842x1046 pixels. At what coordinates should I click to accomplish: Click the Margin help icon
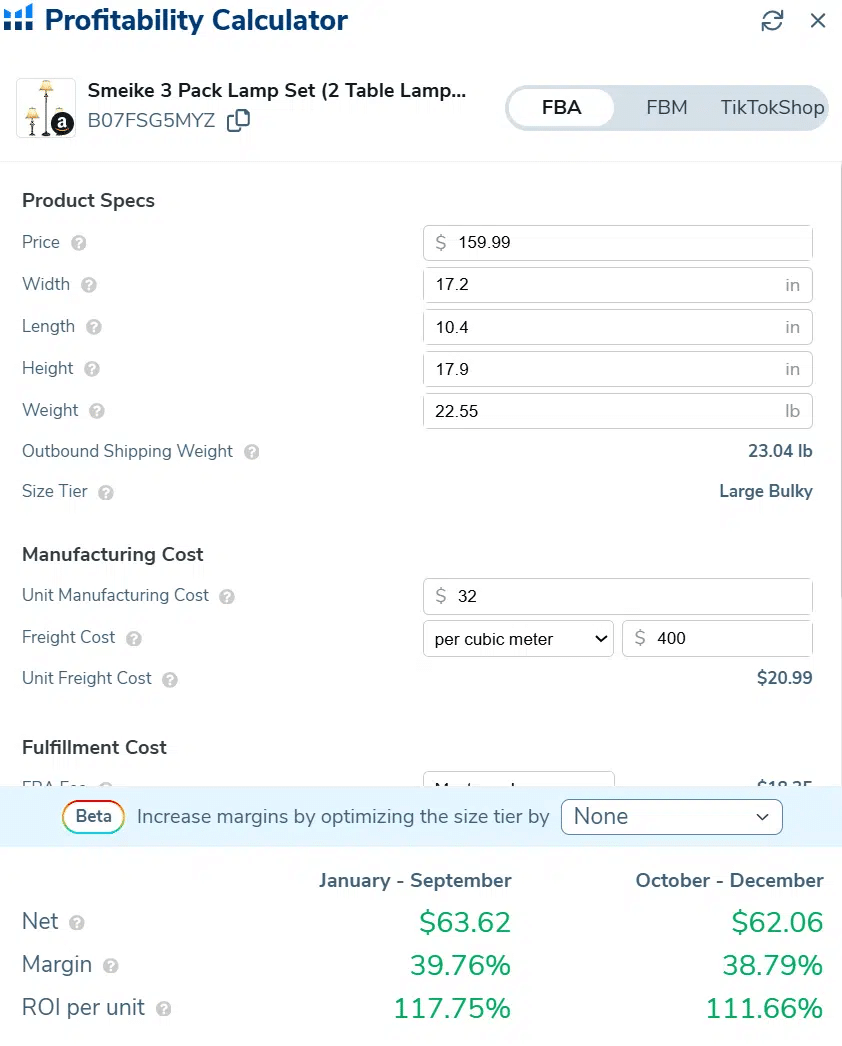click(111, 966)
